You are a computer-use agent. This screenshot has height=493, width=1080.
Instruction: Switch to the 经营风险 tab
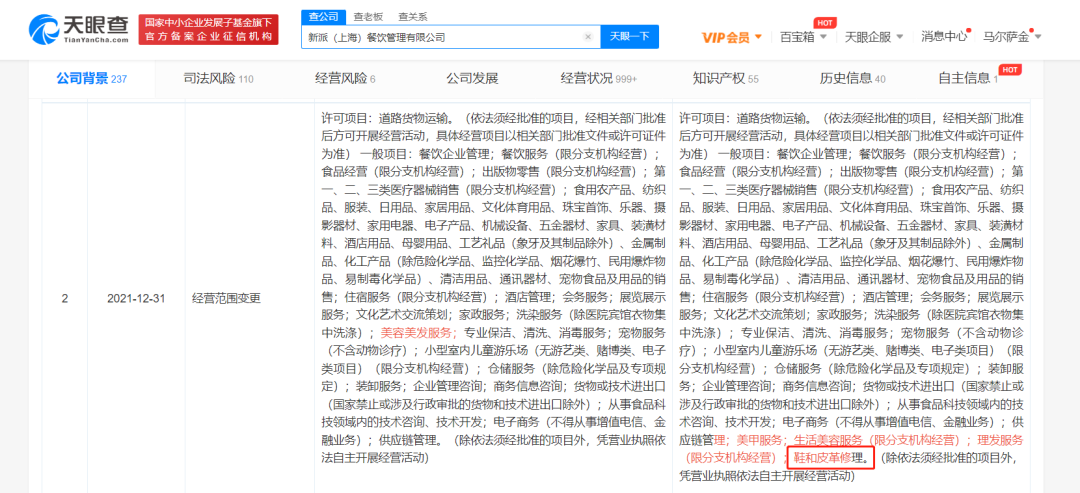pos(344,78)
